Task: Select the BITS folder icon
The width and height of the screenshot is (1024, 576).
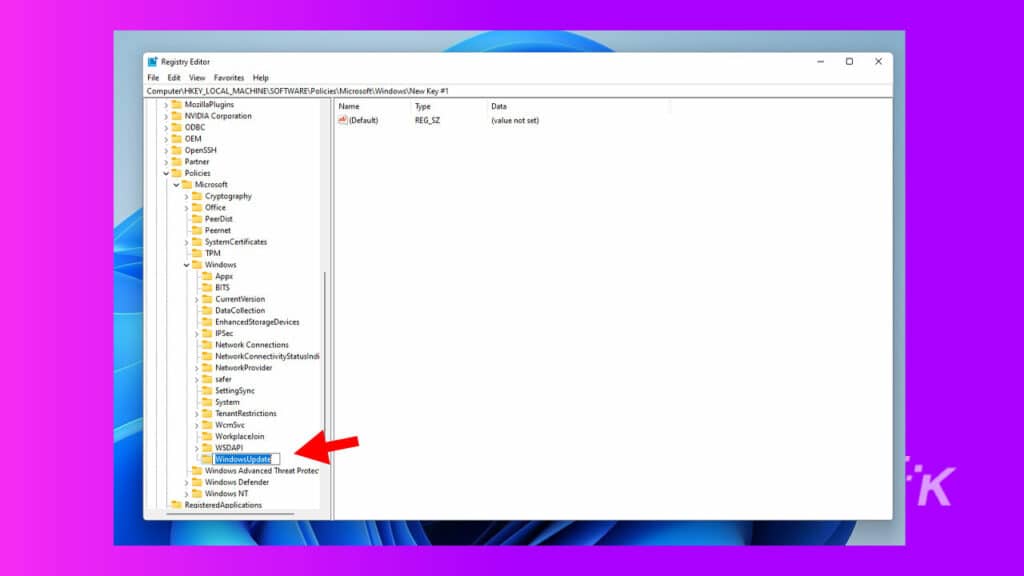Action: point(207,287)
